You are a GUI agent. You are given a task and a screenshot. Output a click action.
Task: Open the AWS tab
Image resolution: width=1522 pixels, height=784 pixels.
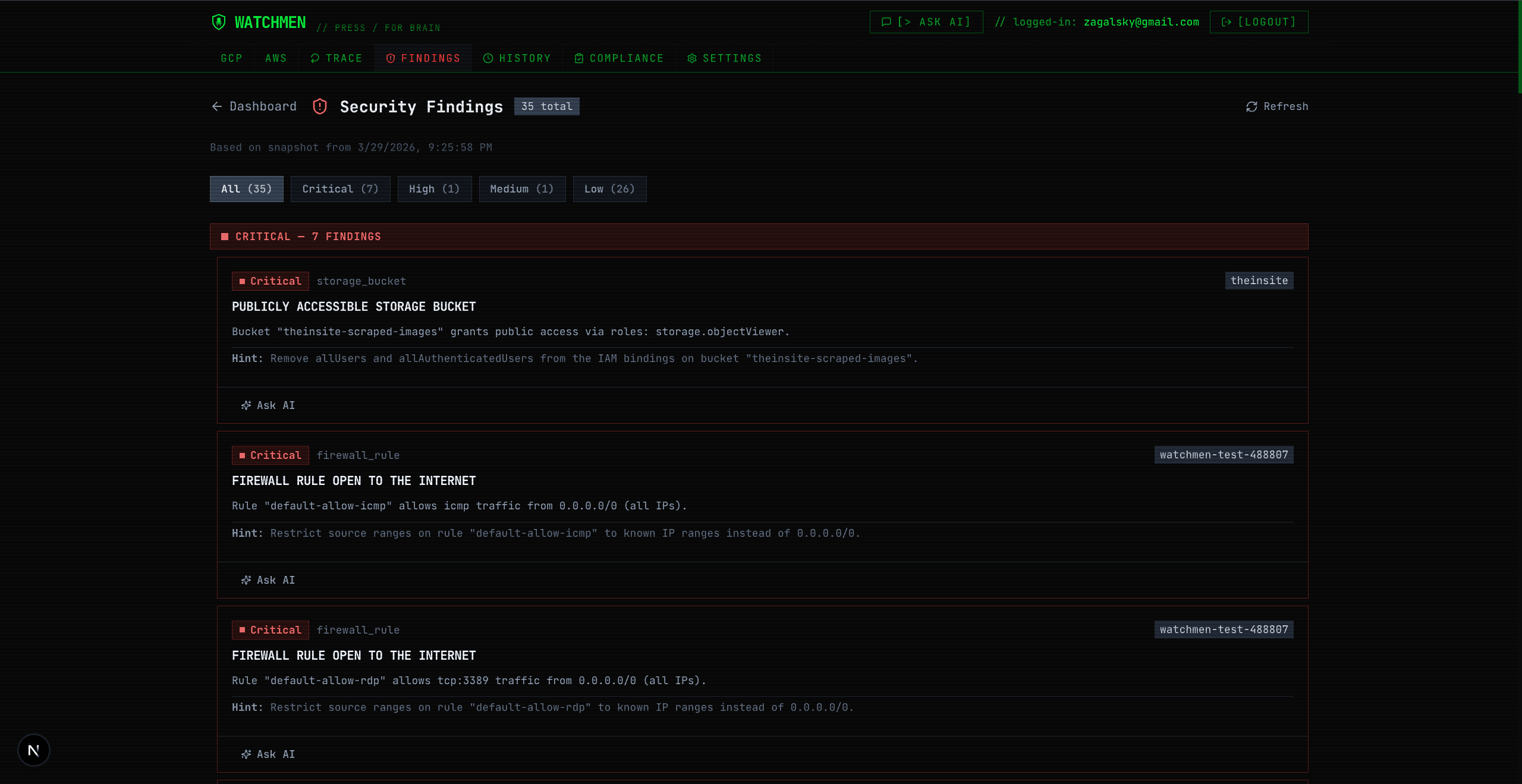[276, 58]
